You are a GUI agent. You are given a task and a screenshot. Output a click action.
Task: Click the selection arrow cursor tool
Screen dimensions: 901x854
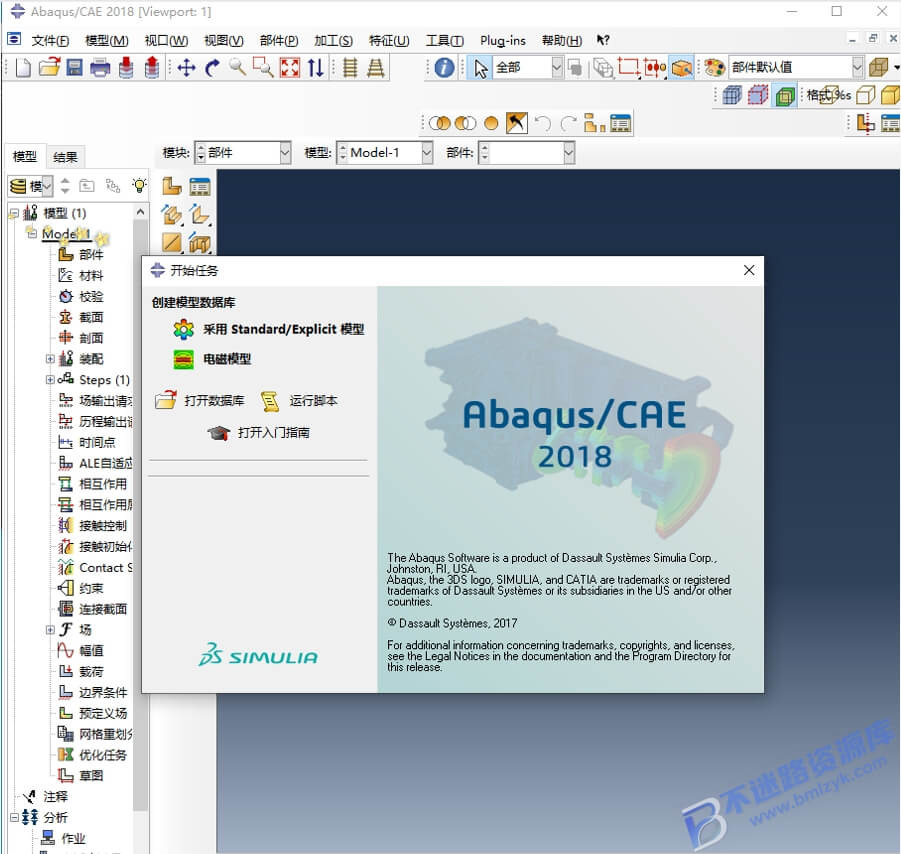click(480, 68)
